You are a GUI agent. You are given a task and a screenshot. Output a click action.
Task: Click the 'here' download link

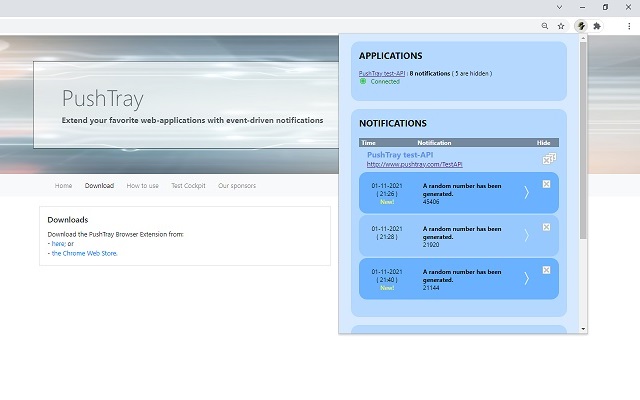[x=58, y=244]
